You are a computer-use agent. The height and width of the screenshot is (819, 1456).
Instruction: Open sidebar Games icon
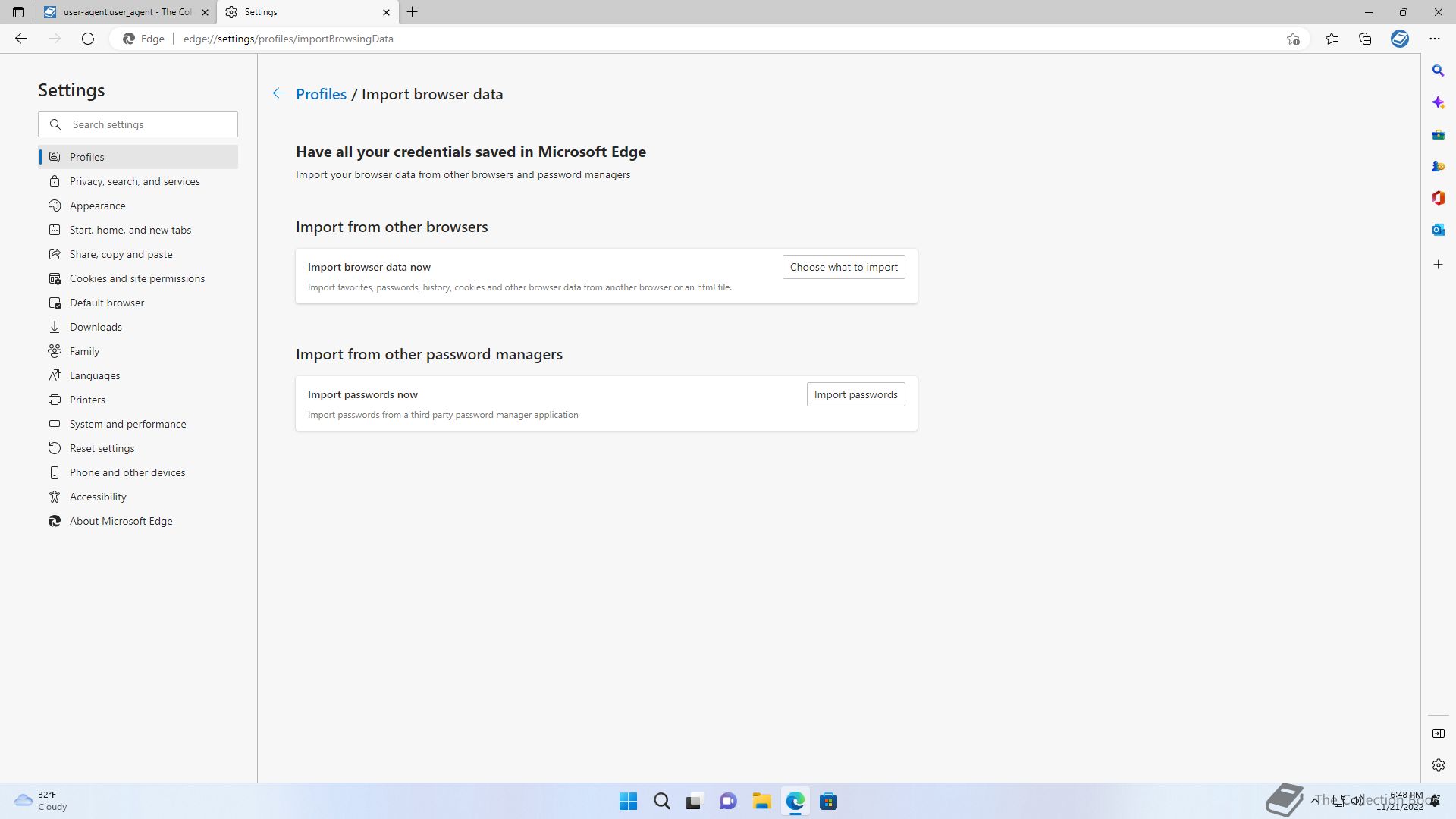click(x=1438, y=166)
